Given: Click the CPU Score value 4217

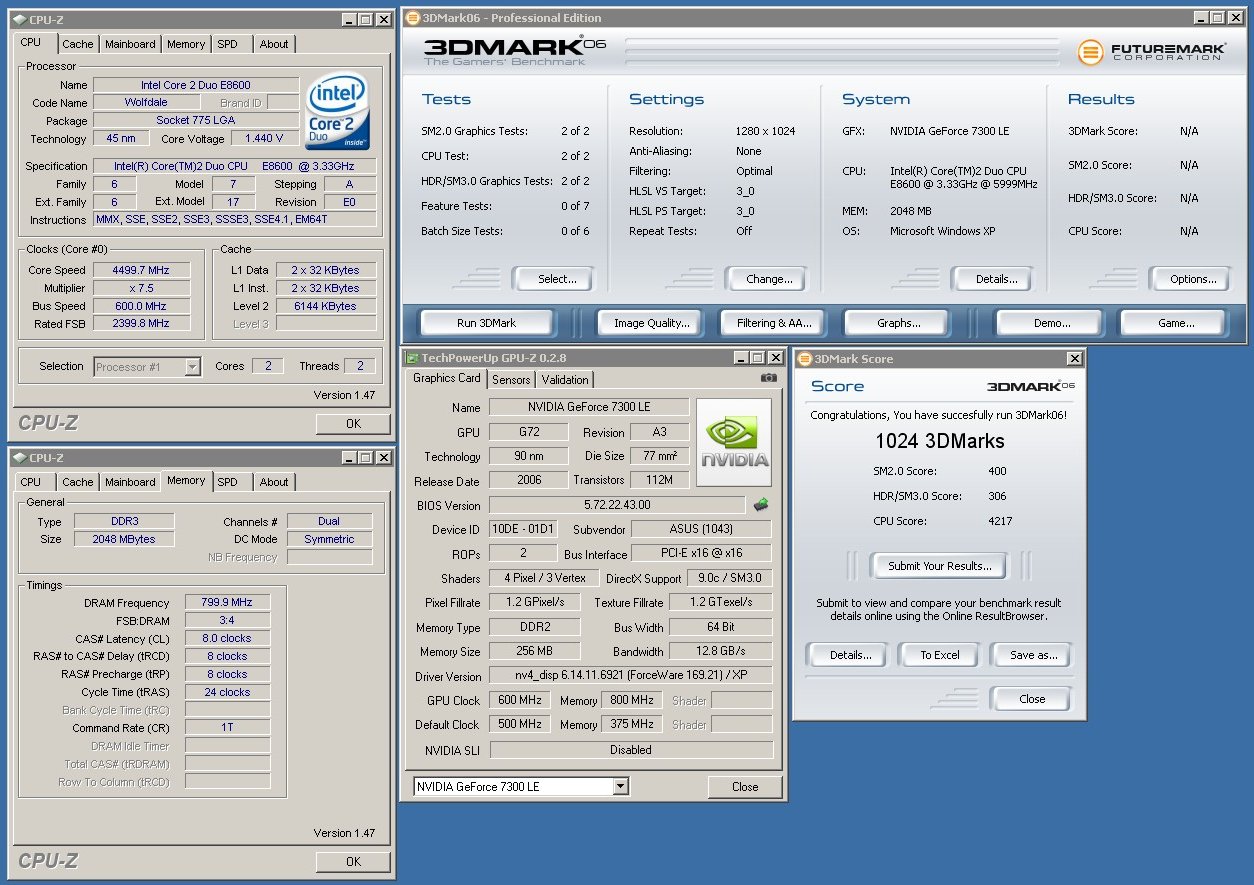Looking at the screenshot, I should [x=999, y=521].
